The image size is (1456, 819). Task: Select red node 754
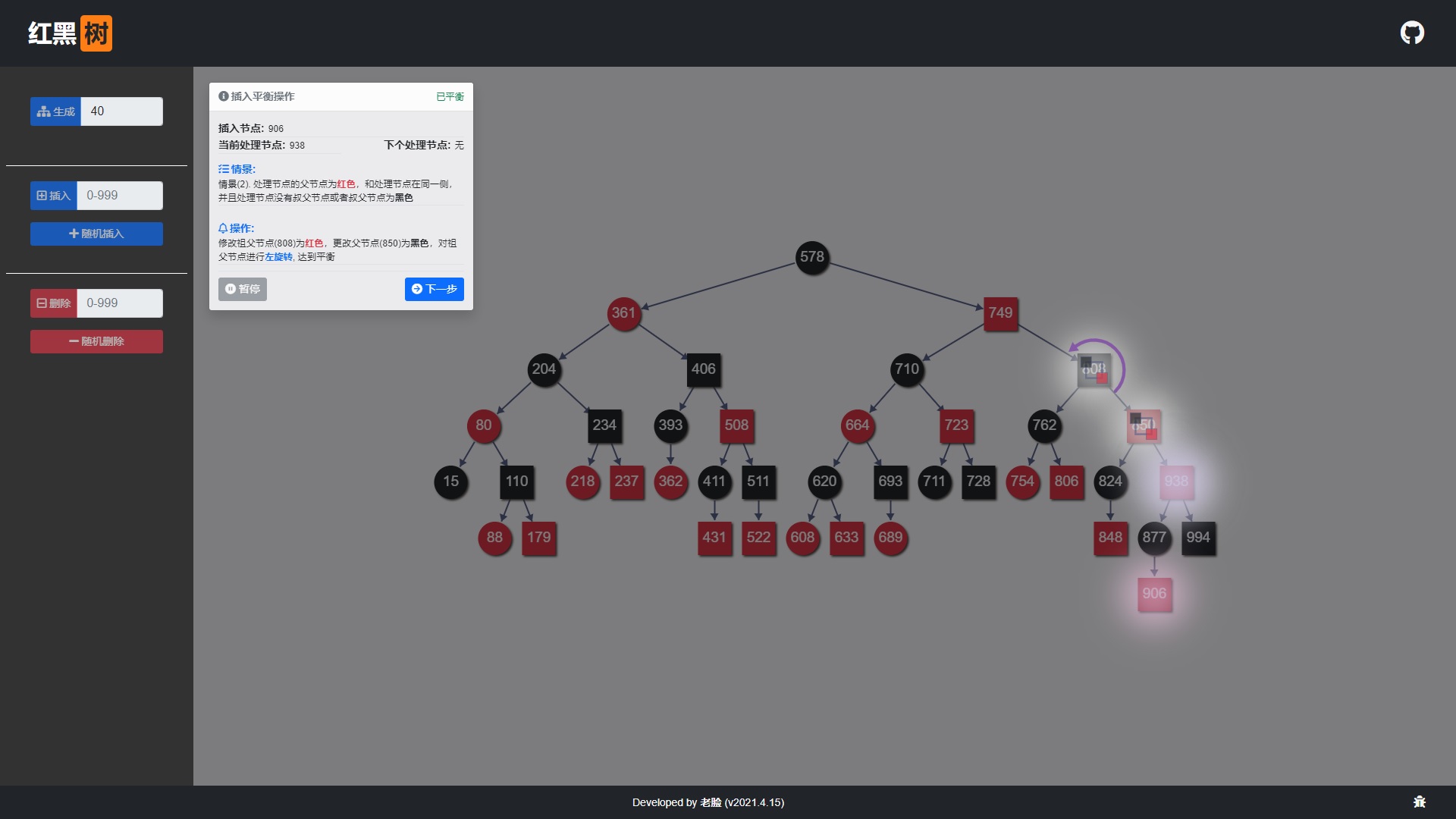coord(1022,482)
